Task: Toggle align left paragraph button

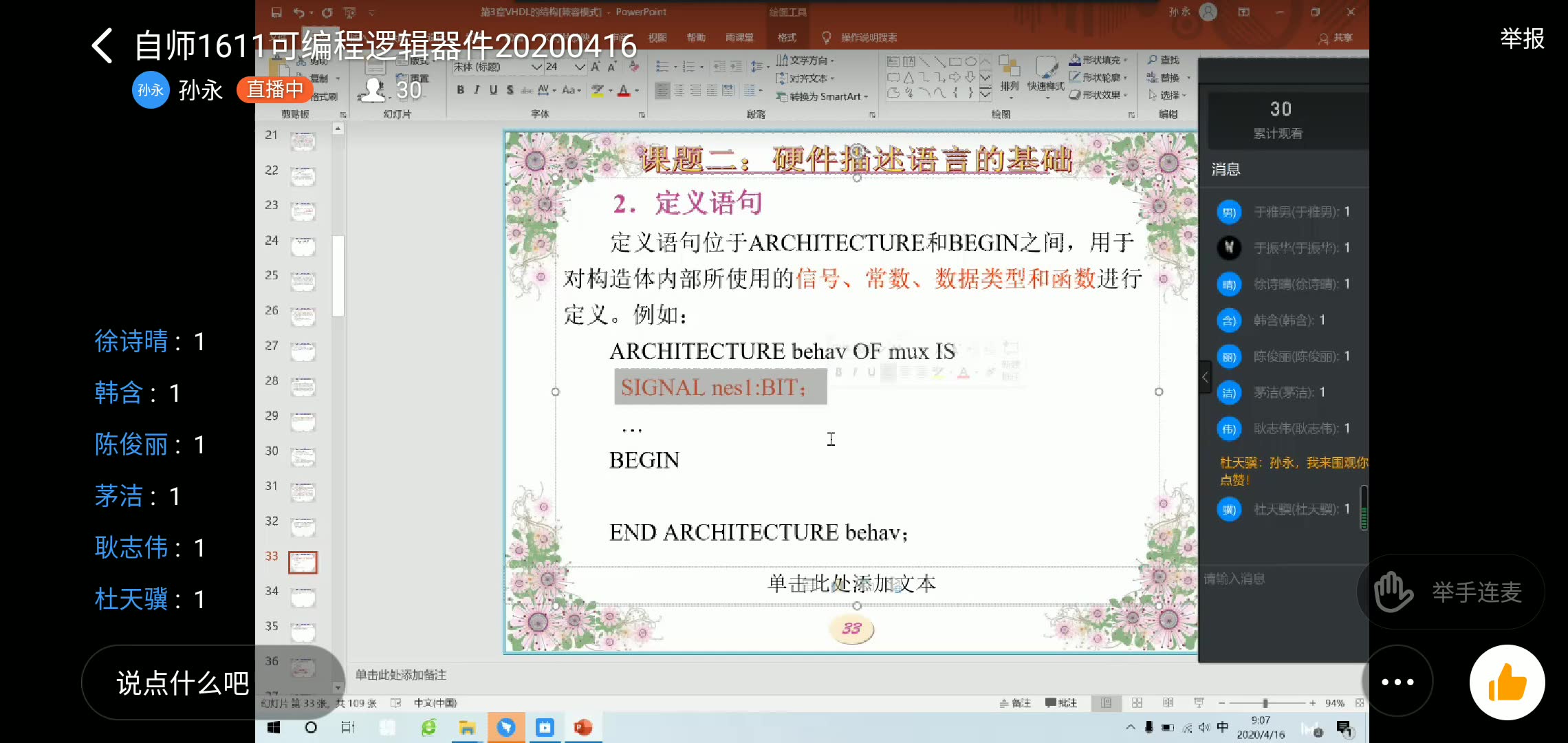Action: 662,90
